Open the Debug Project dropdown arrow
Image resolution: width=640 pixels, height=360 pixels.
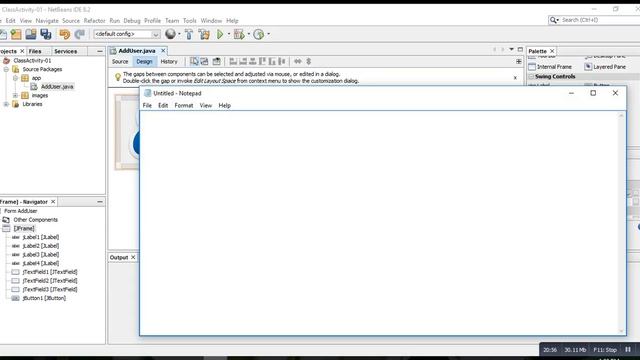(249, 34)
